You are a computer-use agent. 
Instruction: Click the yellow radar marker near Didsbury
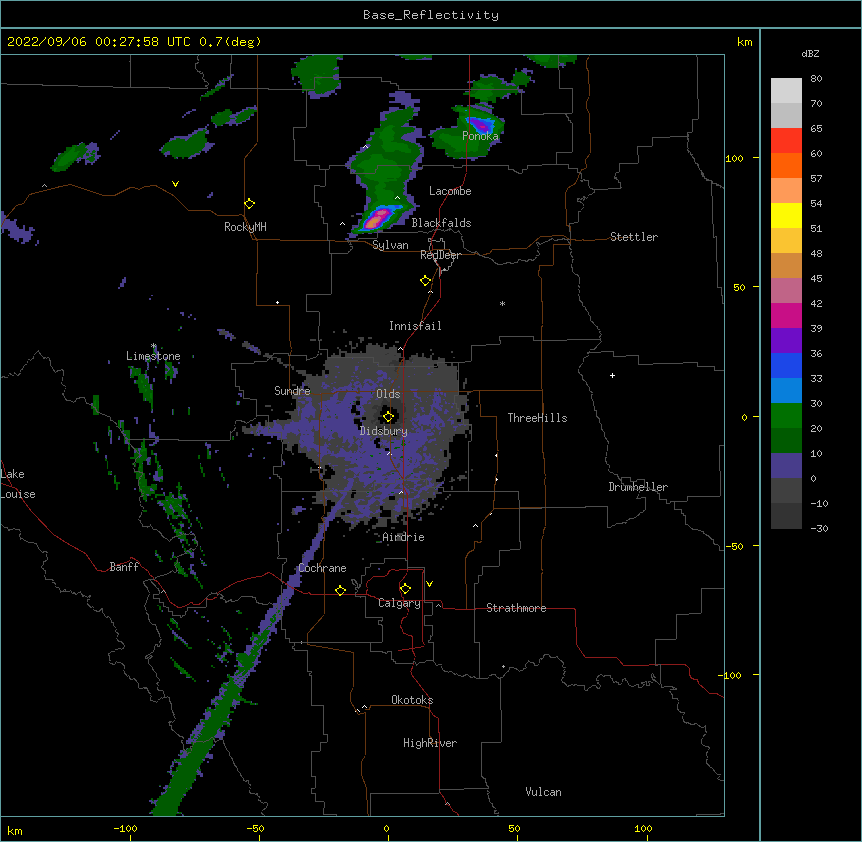[388, 416]
